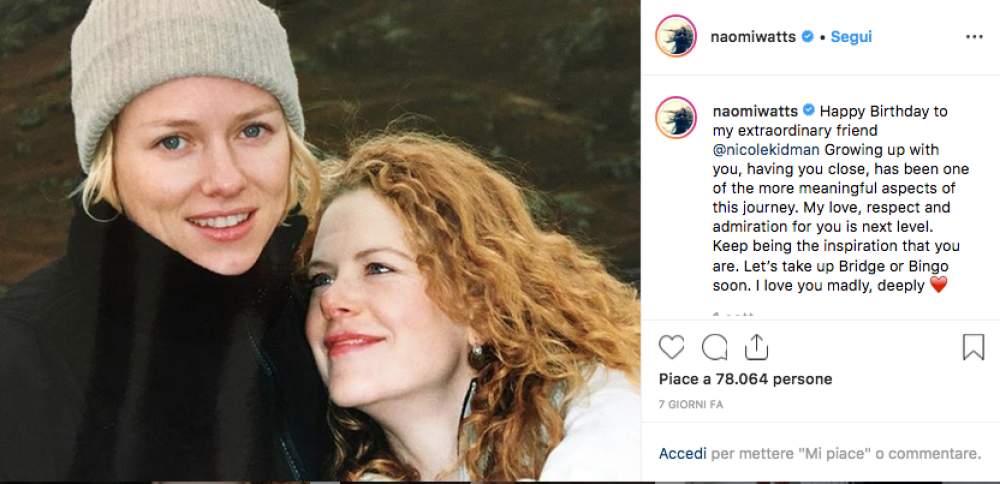Viewport: 1000px width, 484px height.
Task: Click the verified badge in the header
Action: (x=808, y=37)
